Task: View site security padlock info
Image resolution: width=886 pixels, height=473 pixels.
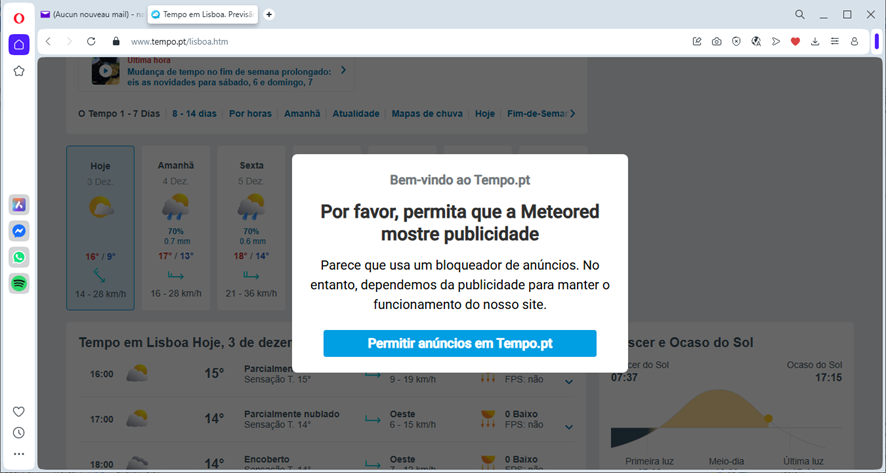Action: click(116, 41)
